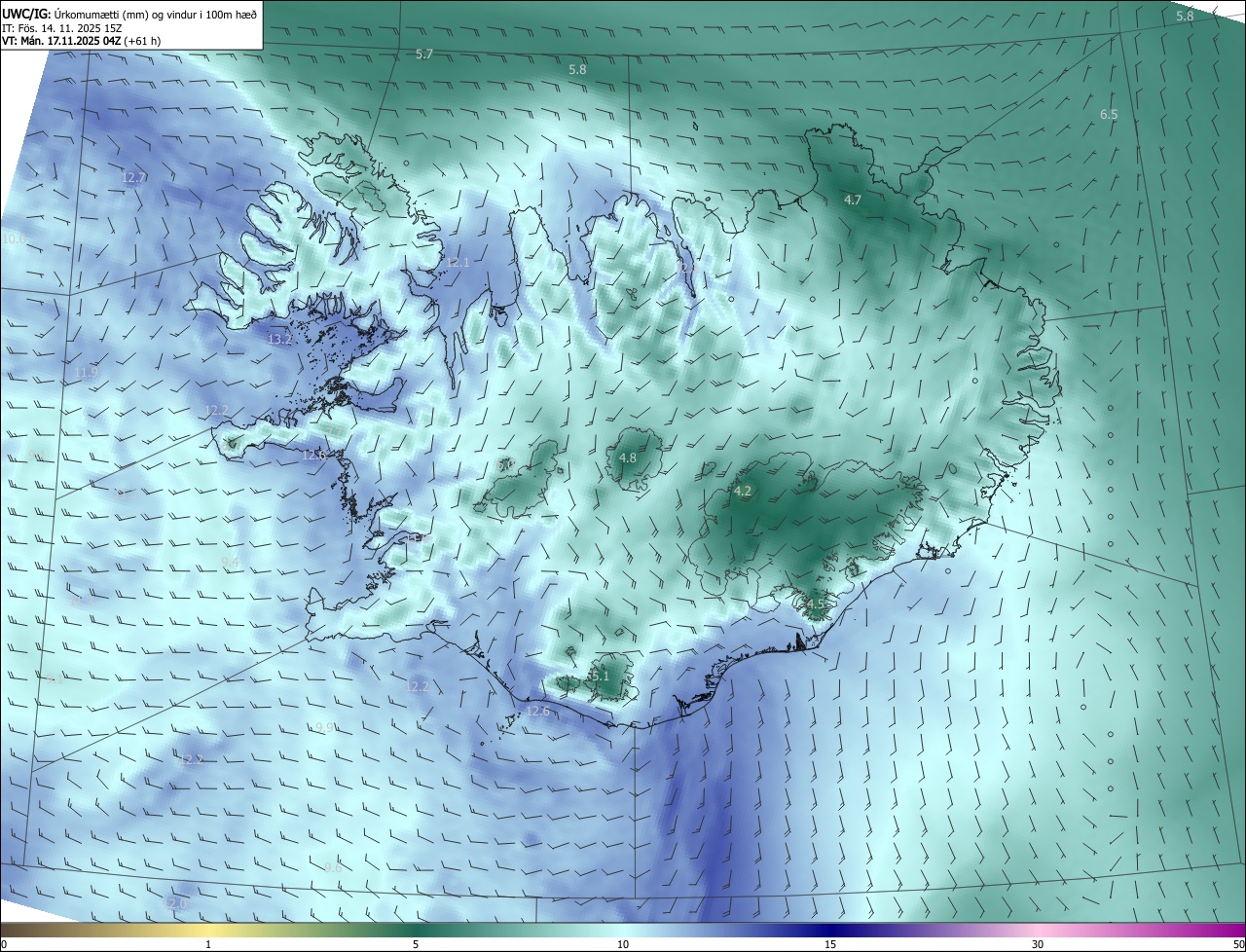Image resolution: width=1246 pixels, height=952 pixels.
Task: Click the 9.4 value label on the map
Action: tap(231, 563)
